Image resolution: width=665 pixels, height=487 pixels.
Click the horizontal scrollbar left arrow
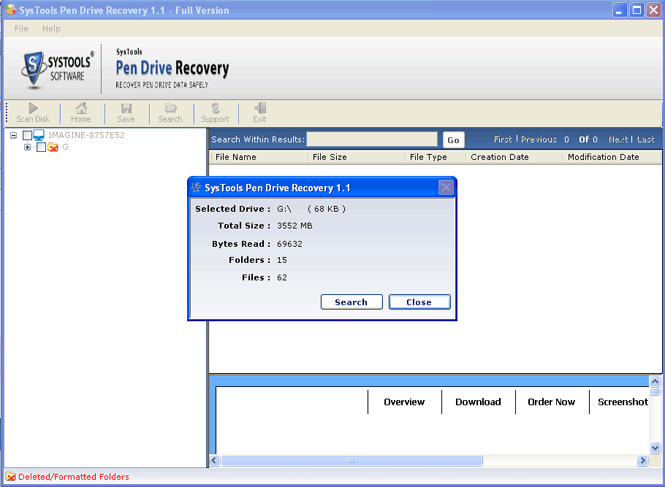[x=215, y=460]
